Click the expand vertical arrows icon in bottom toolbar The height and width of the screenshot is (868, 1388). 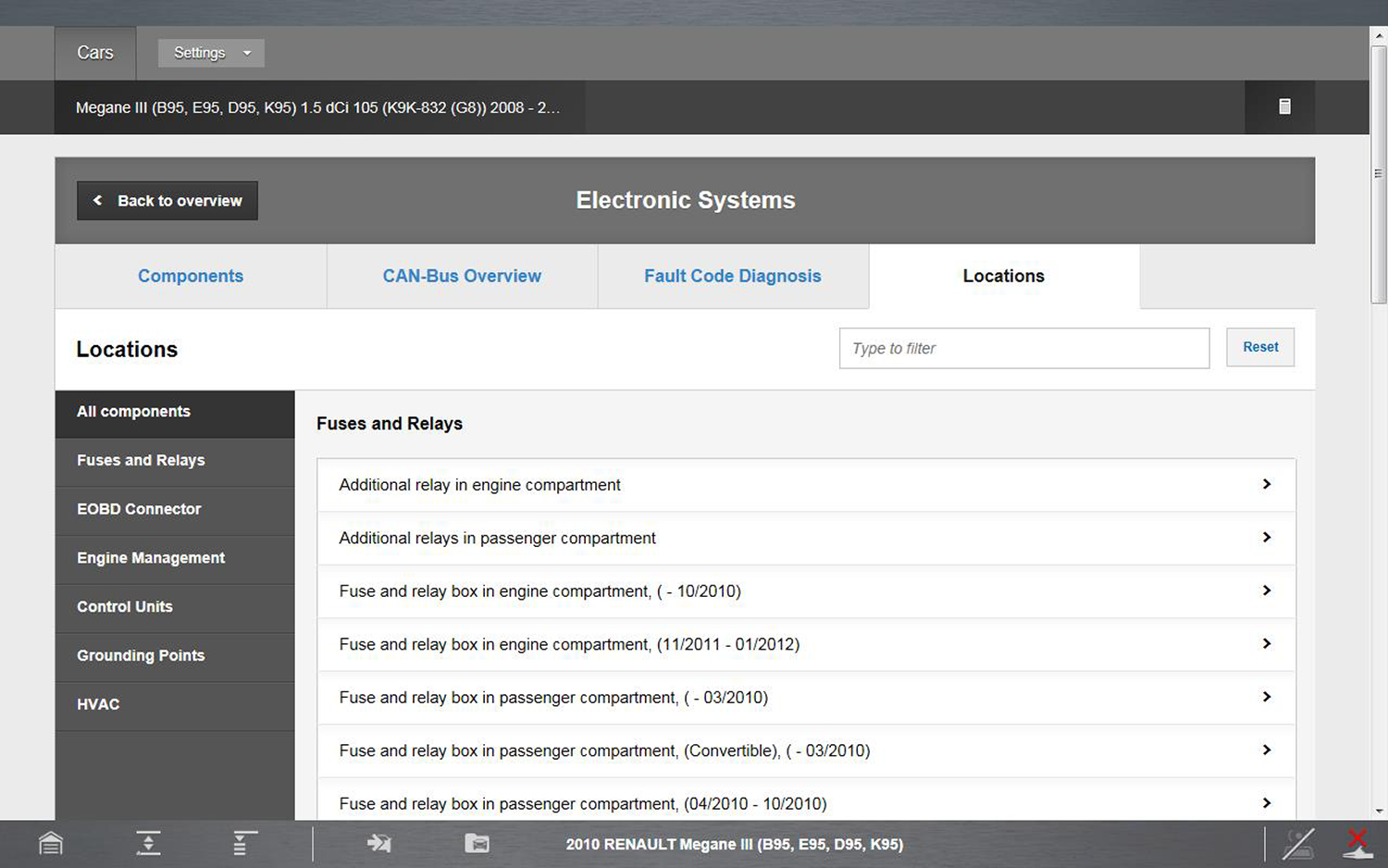(x=148, y=843)
